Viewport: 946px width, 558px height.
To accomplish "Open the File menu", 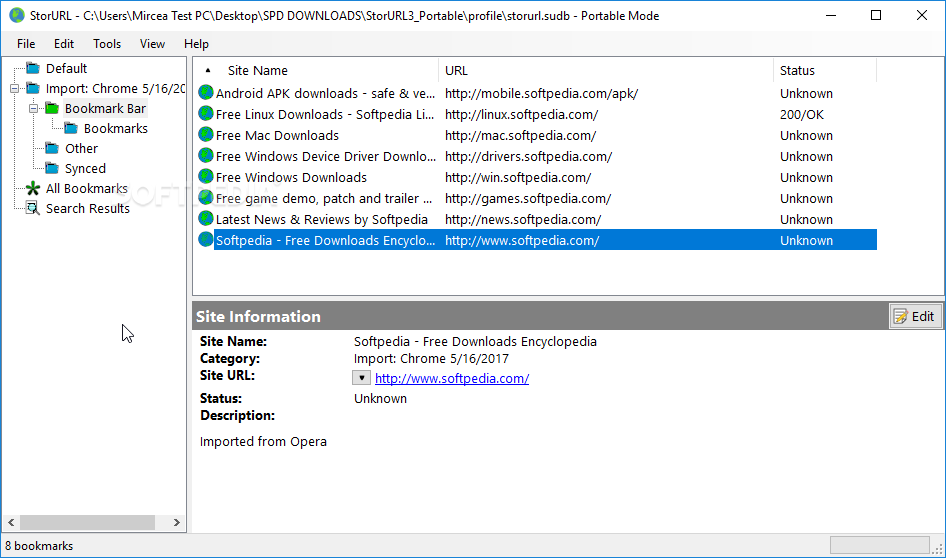I will click(x=26, y=43).
